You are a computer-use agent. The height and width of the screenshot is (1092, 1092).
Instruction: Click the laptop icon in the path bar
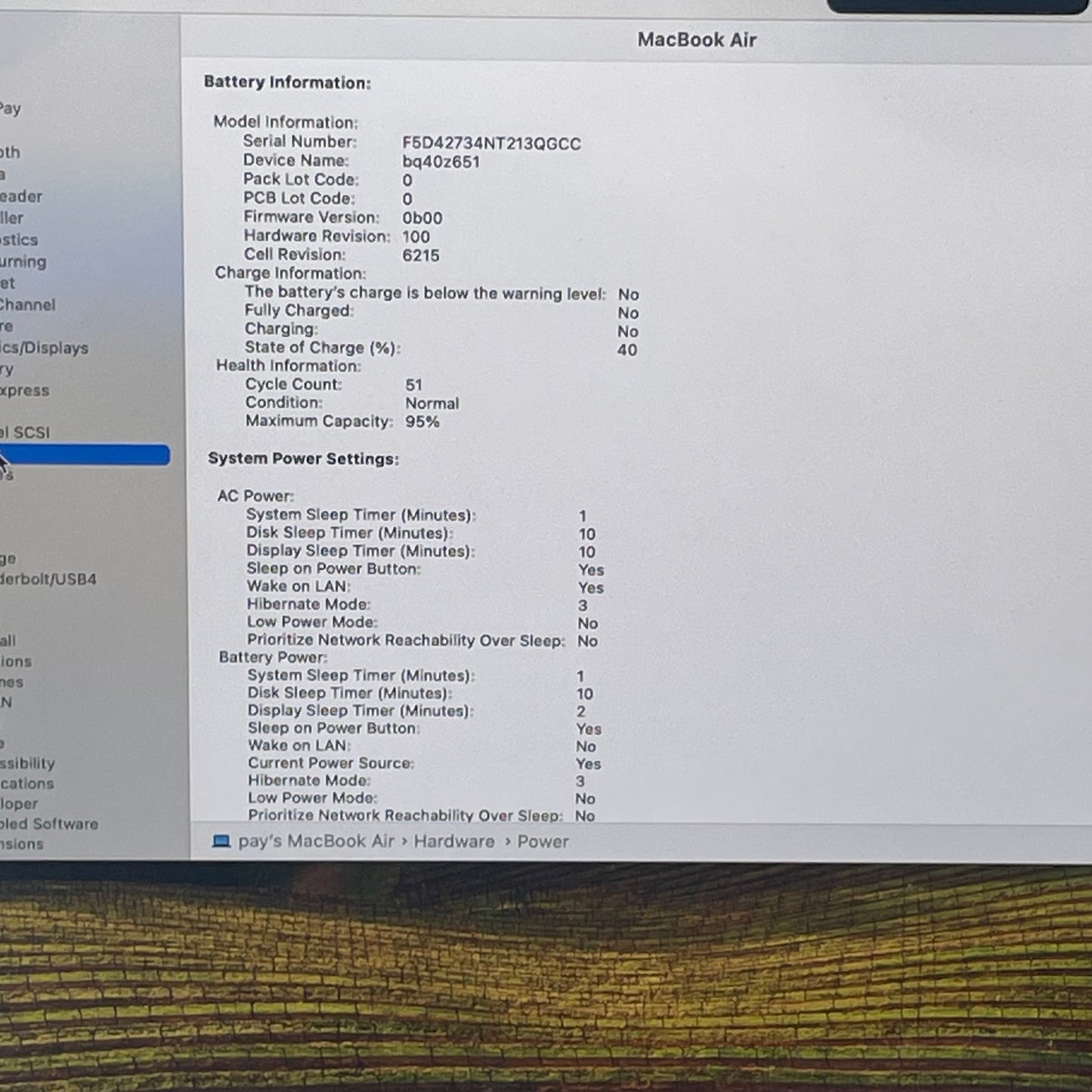[221, 841]
